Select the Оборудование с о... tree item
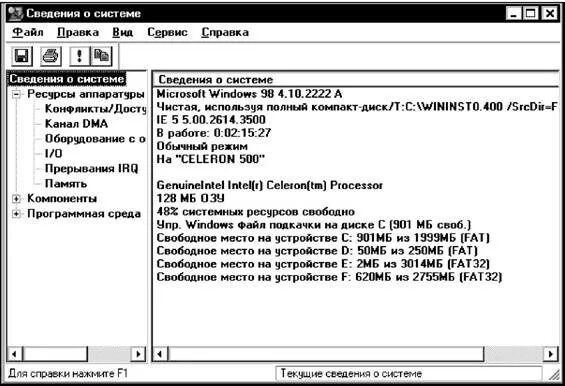Image resolution: width=565 pixels, height=386 pixels. pyautogui.click(x=95, y=139)
